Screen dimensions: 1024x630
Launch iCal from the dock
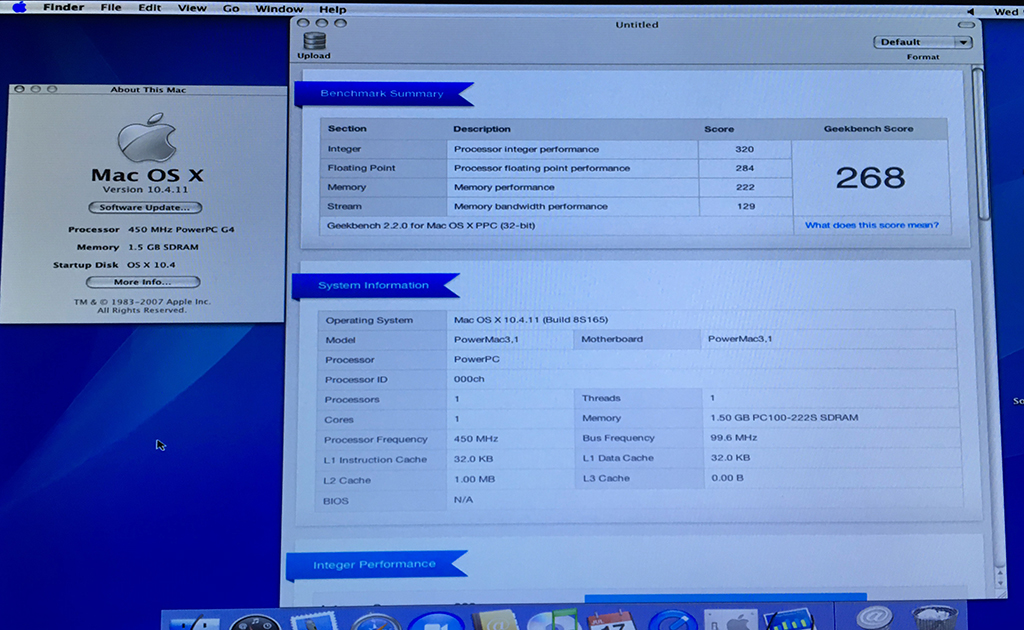point(611,622)
